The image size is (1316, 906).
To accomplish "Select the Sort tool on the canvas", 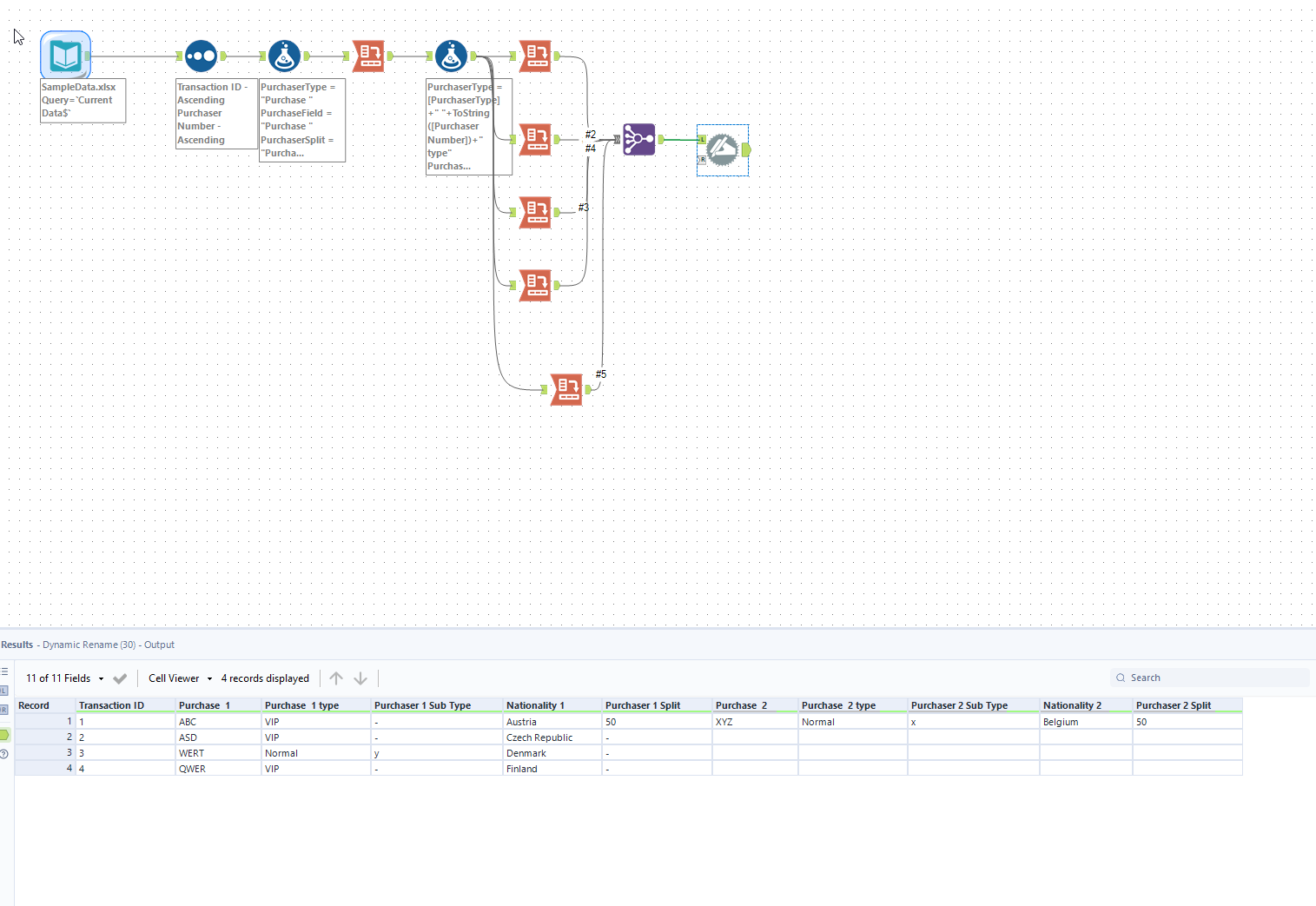I will pyautogui.click(x=201, y=56).
